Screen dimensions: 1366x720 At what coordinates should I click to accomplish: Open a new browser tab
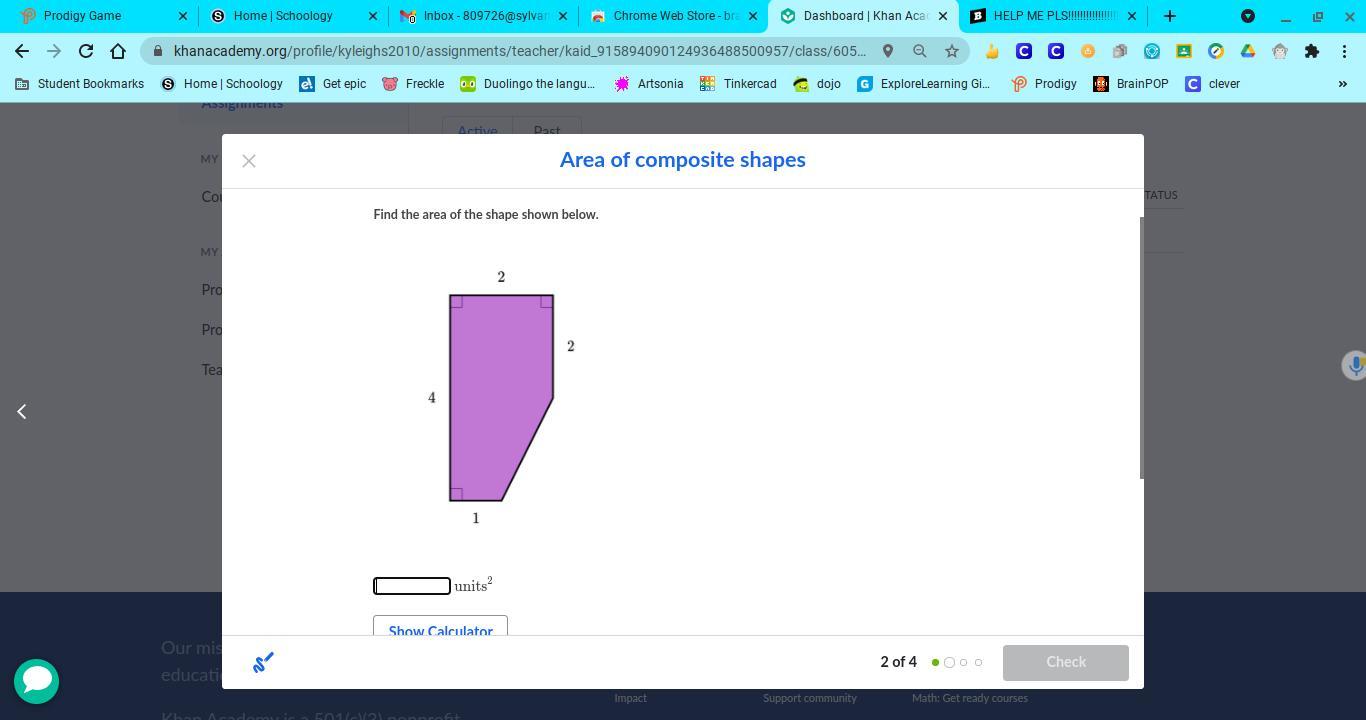pos(1170,16)
